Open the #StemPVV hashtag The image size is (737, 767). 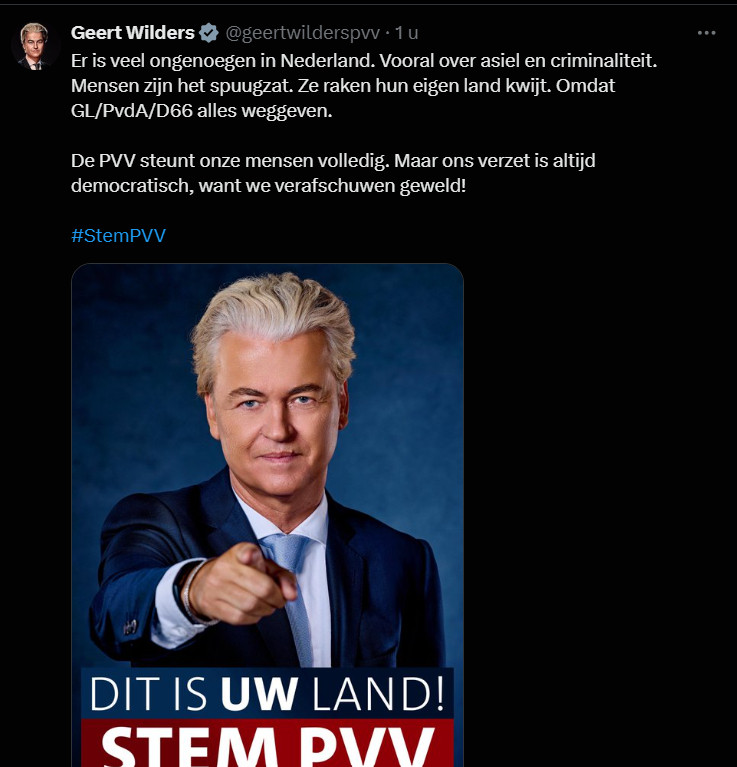(x=118, y=236)
